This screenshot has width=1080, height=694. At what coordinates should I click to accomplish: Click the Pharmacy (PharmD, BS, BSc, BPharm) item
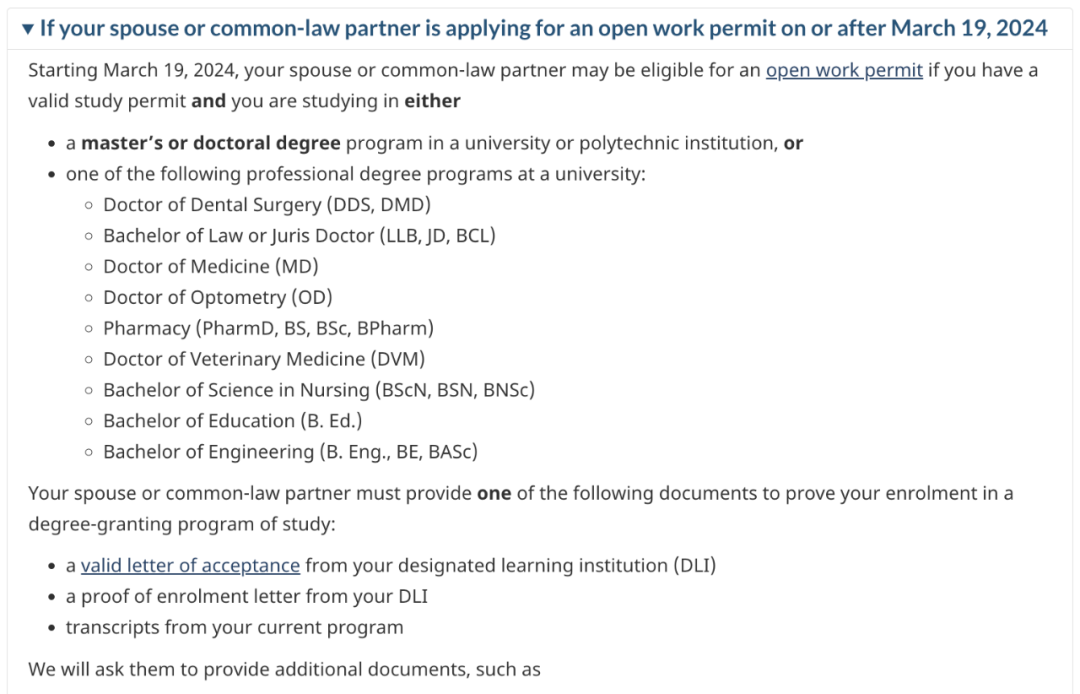coord(269,328)
